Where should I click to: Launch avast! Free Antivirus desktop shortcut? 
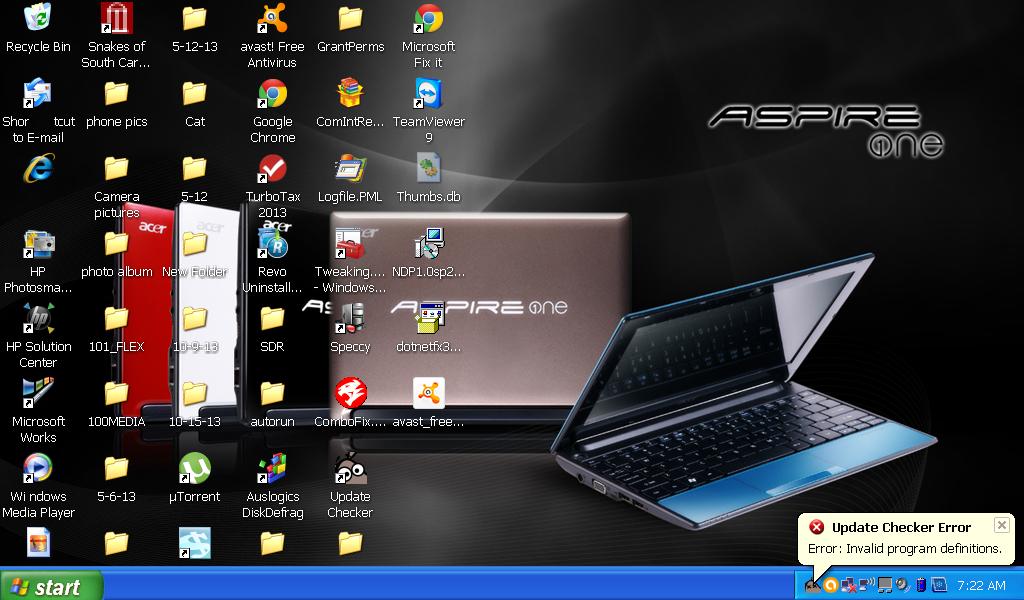[272, 18]
